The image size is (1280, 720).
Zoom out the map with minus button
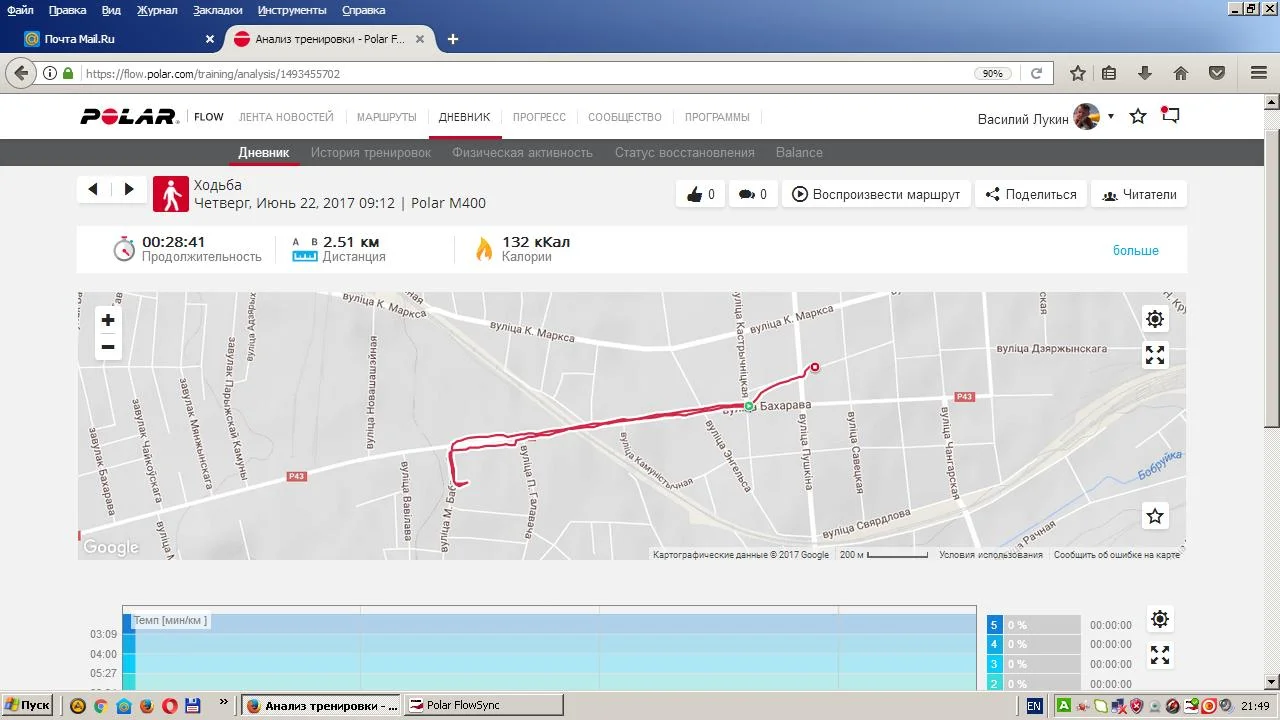[x=108, y=347]
